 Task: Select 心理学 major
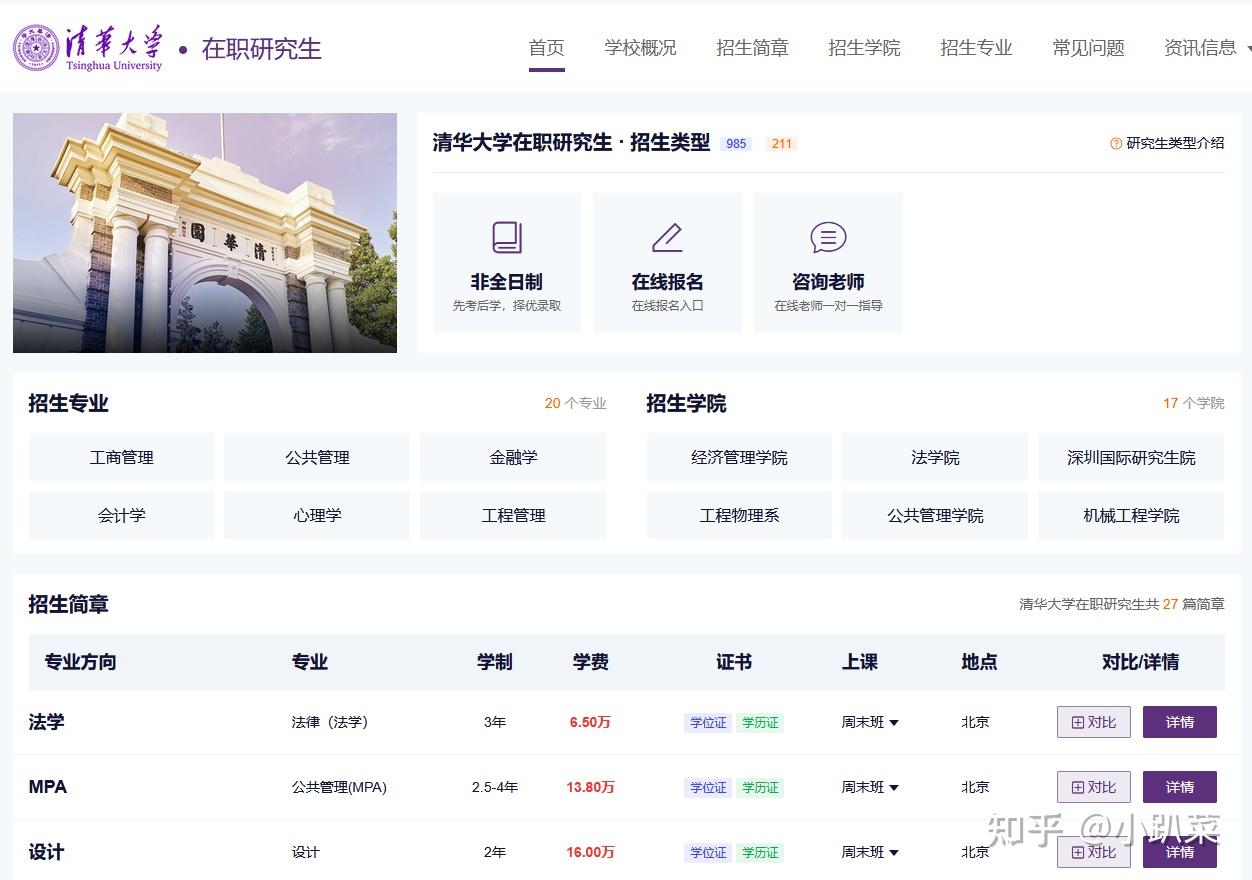click(317, 515)
